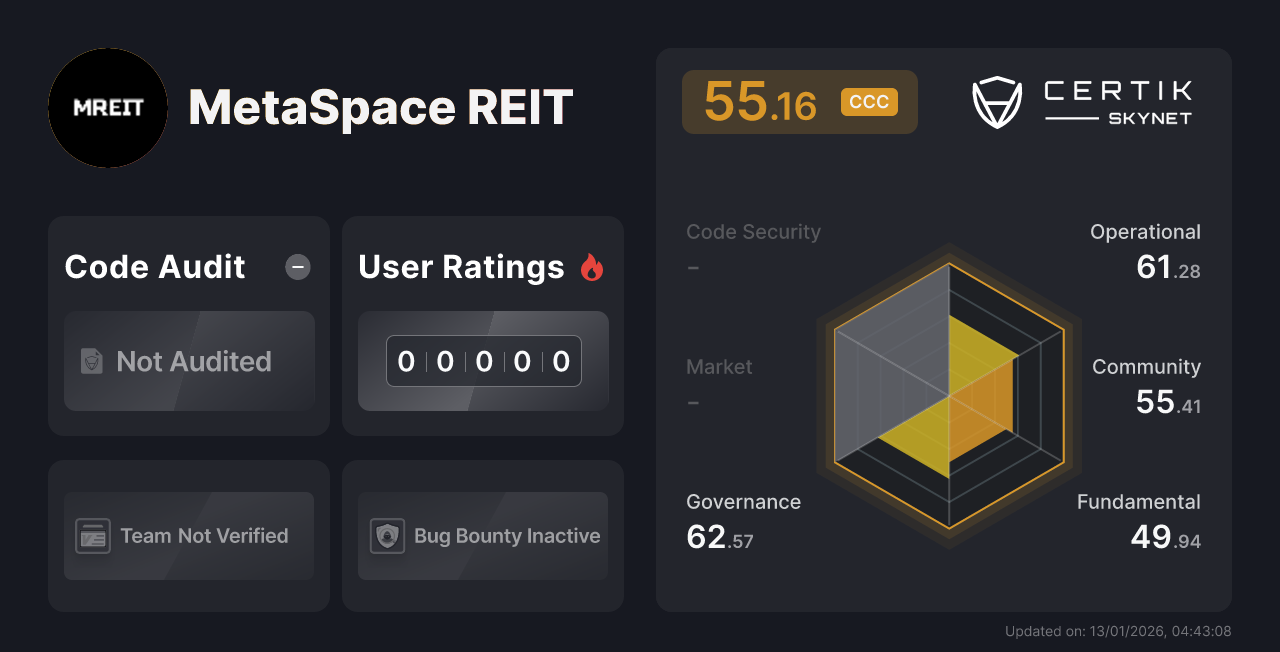Click the user ratings counter display
1280x652 pixels.
482,361
